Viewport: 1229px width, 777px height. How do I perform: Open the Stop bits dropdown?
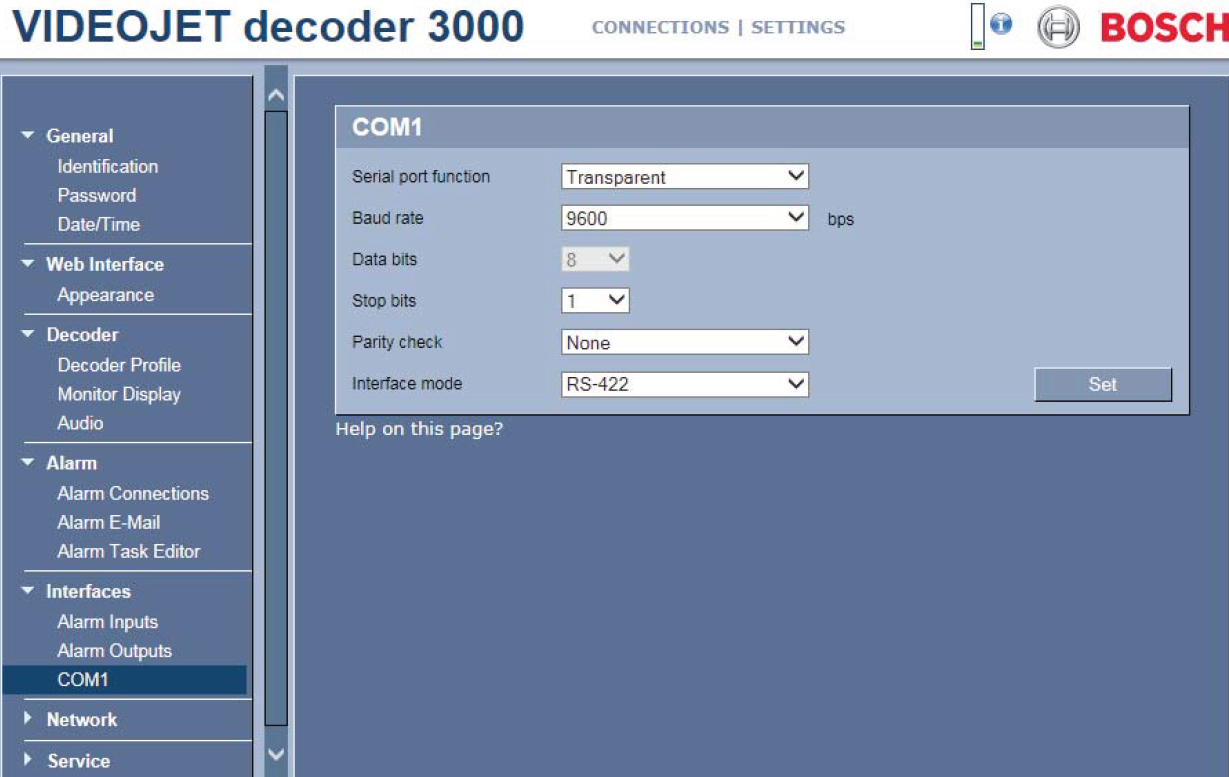(x=595, y=300)
